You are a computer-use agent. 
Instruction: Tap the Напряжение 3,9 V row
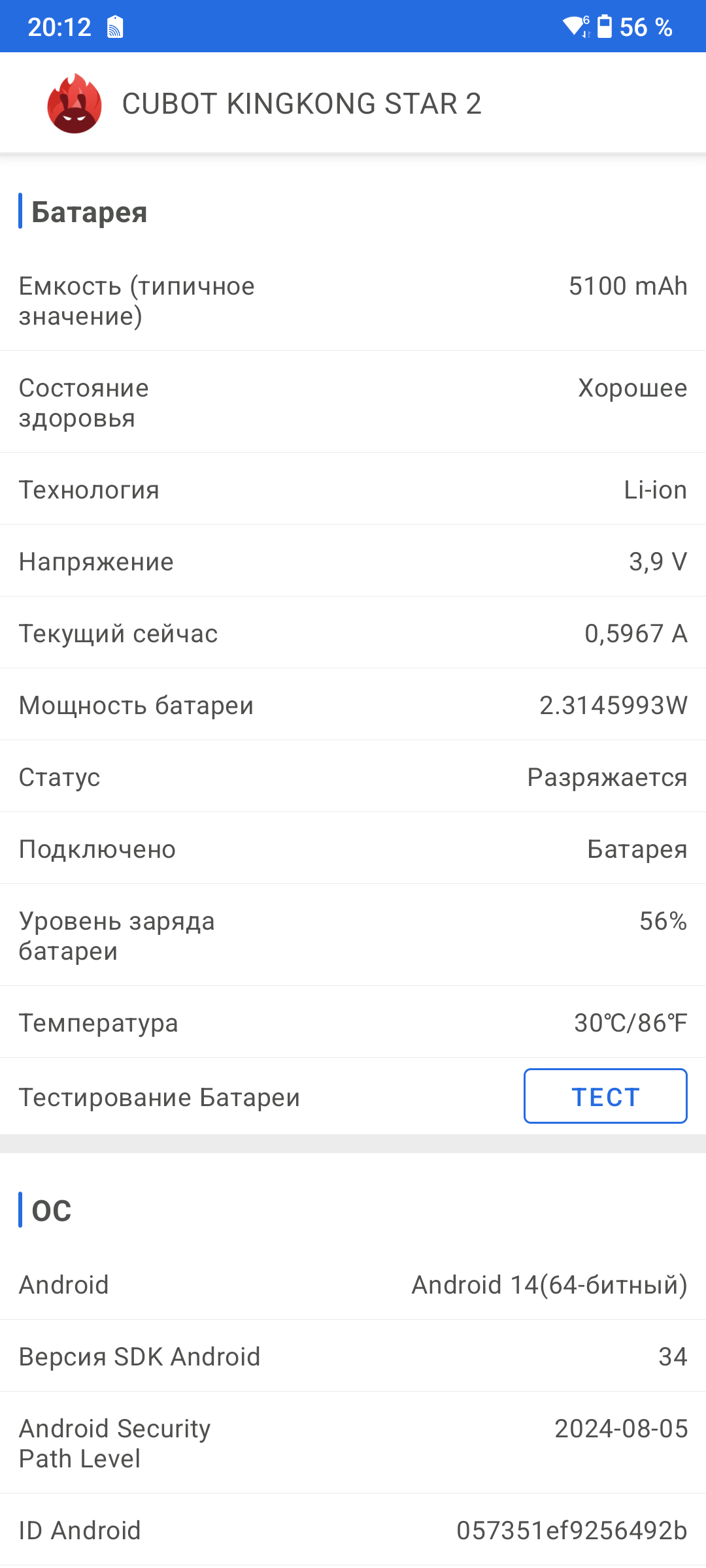click(x=353, y=562)
